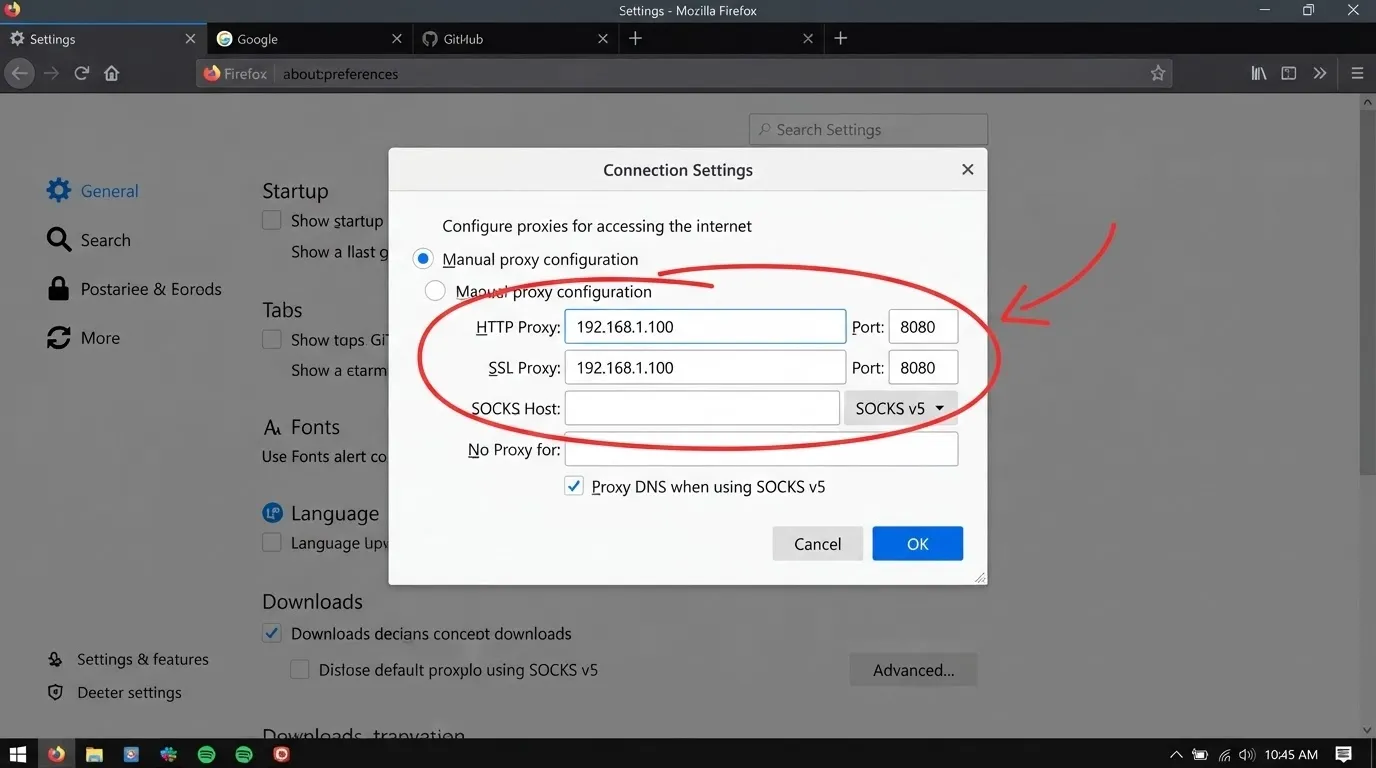1376x768 pixels.
Task: Select More in the settings sidebar
Action: point(83,338)
